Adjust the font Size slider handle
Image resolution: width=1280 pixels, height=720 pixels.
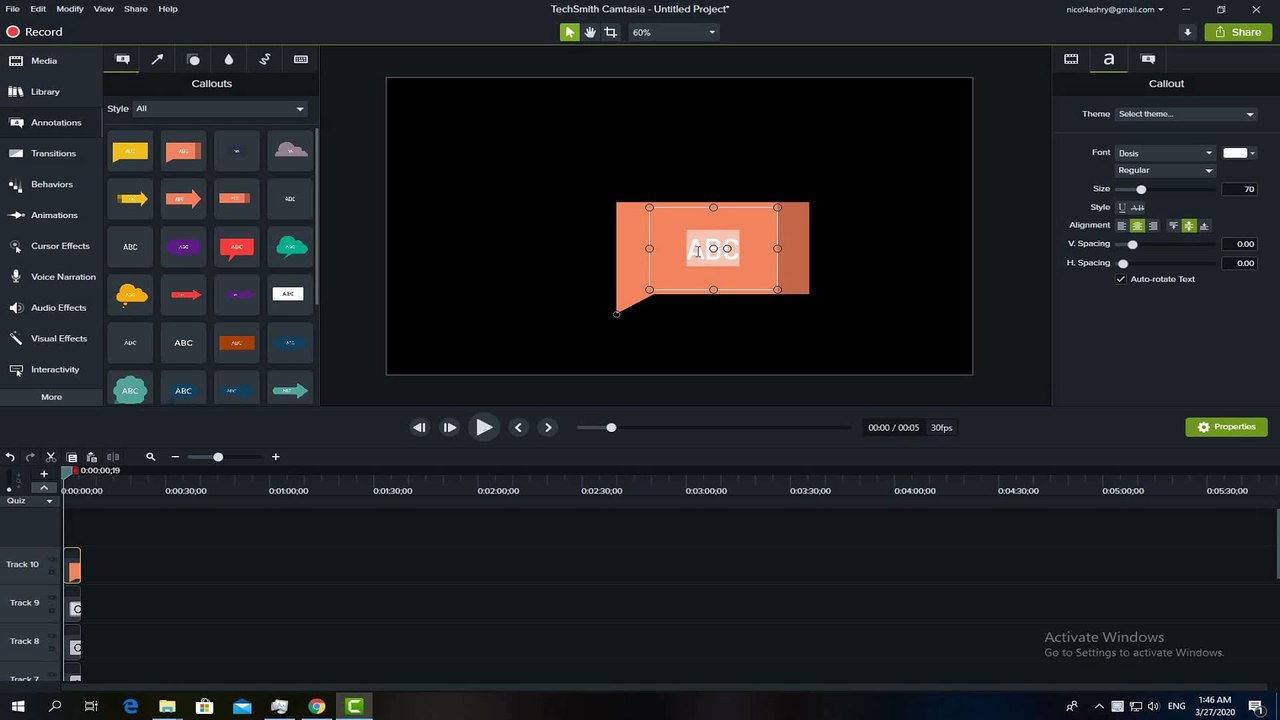click(x=1141, y=189)
